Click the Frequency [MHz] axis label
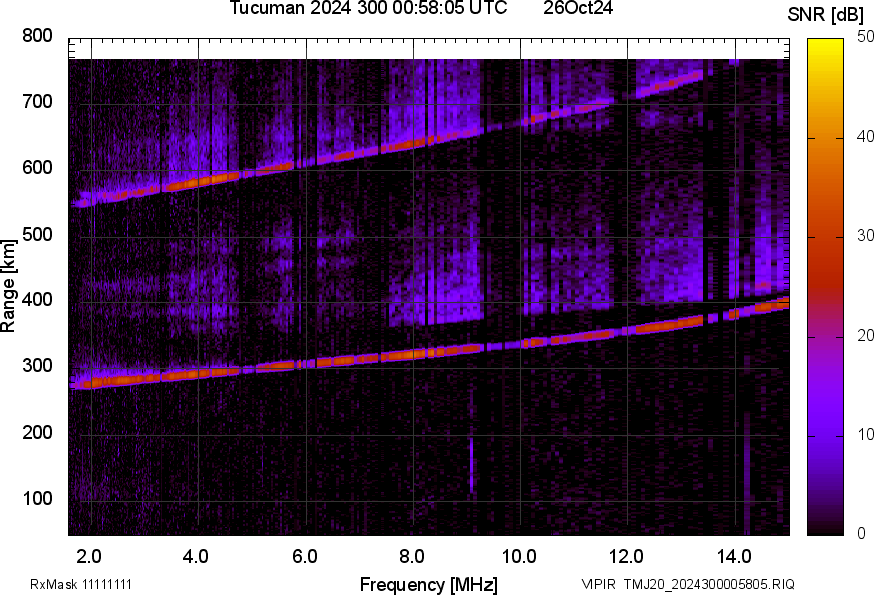 click(428, 584)
